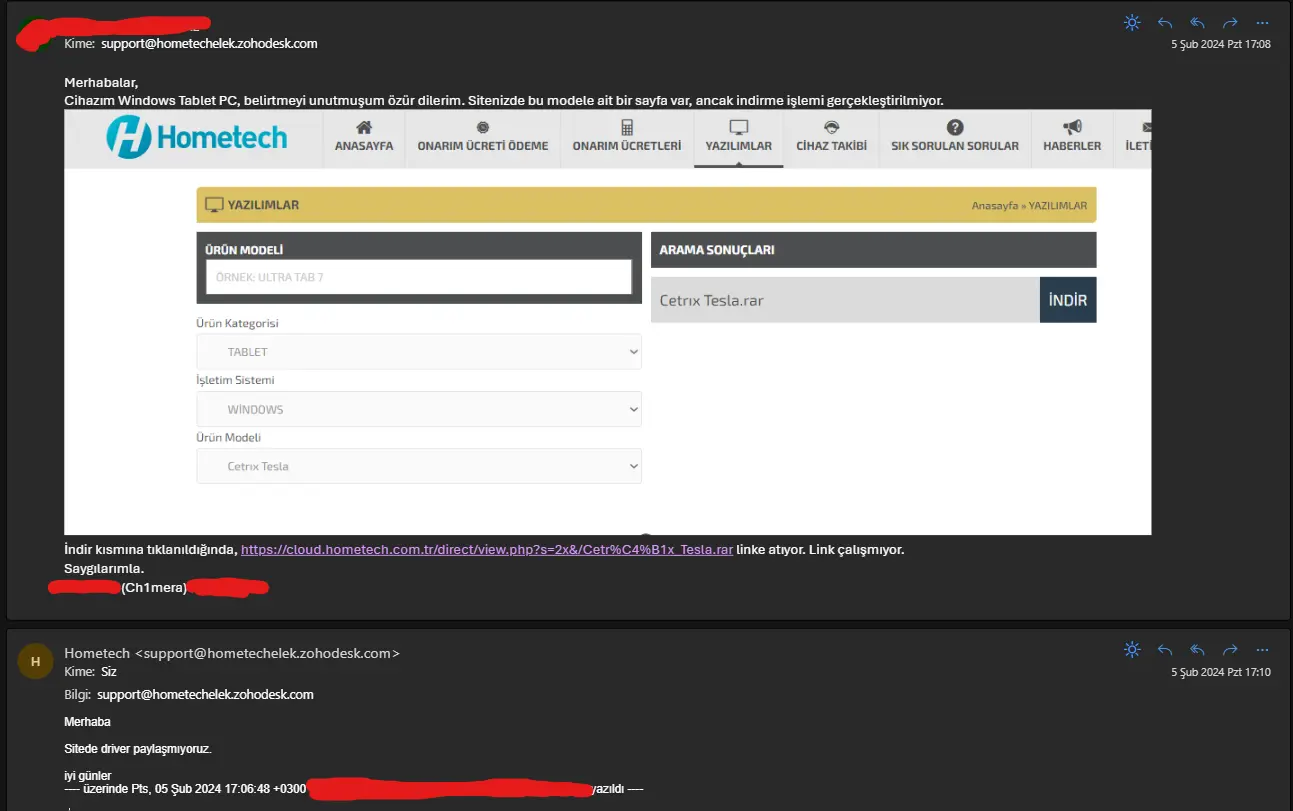Viewport: 1293px width, 811px height.
Task: Click the SIK SORULAN SORULAR question icon
Action: point(955,127)
